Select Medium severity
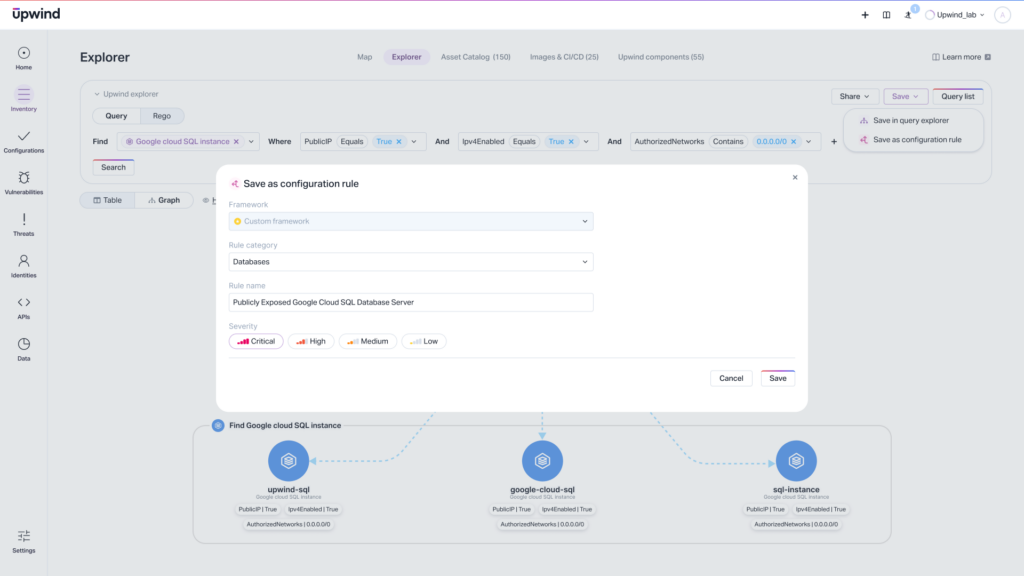Screen dimensions: 1024x576 368,342
